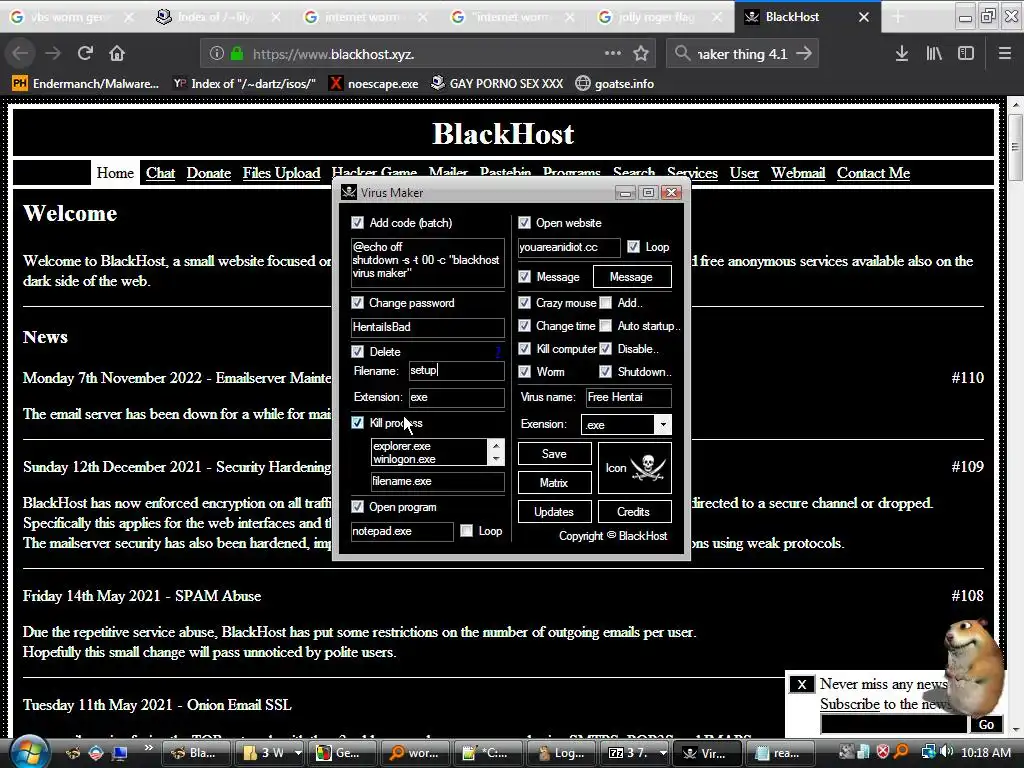Expand quick launch overflow chevron
Screen dimensions: 1024x768
coord(148,747)
